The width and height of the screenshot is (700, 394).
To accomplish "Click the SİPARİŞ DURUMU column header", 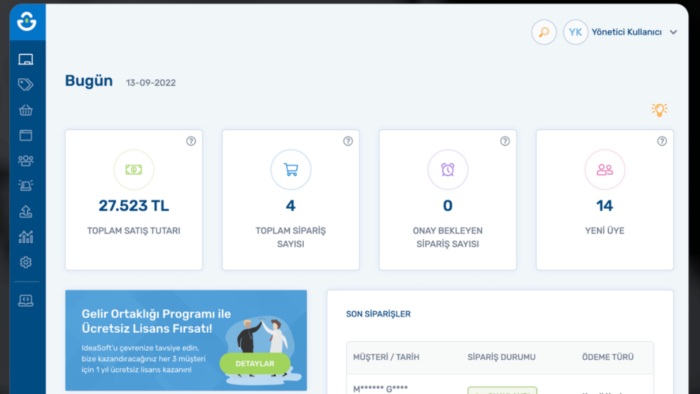I will (x=501, y=357).
